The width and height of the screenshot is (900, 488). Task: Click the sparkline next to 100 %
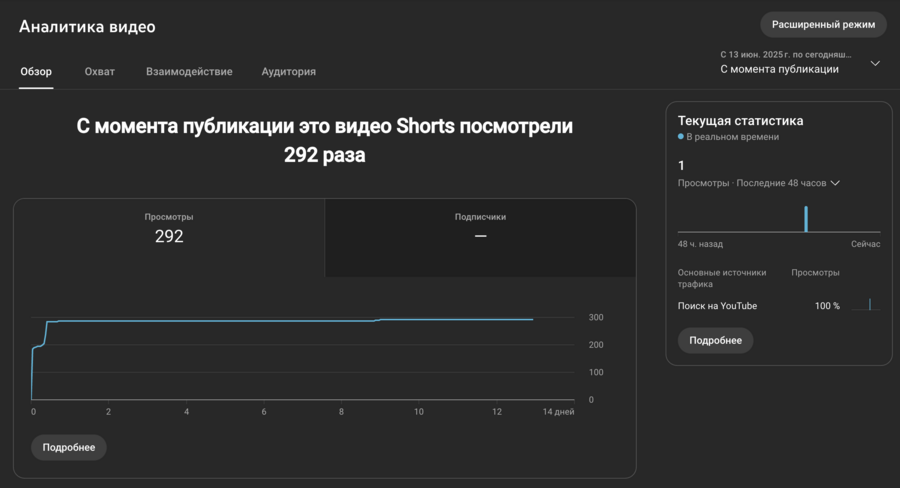(x=866, y=304)
